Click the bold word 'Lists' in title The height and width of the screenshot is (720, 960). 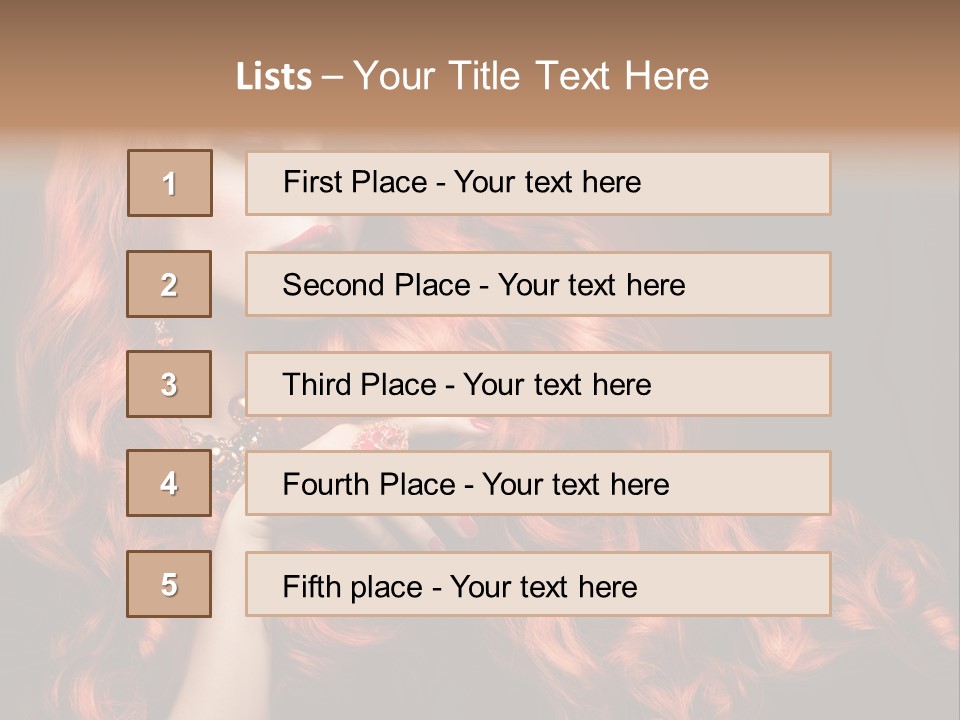(274, 77)
